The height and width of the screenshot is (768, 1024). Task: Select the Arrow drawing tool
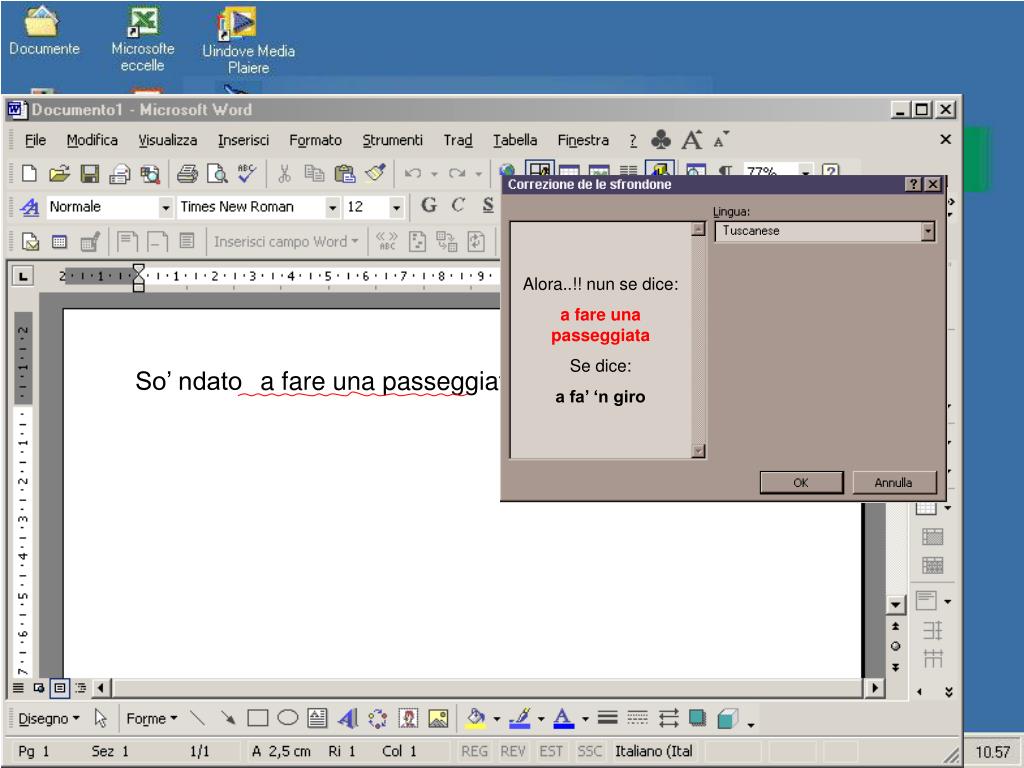pos(227,718)
